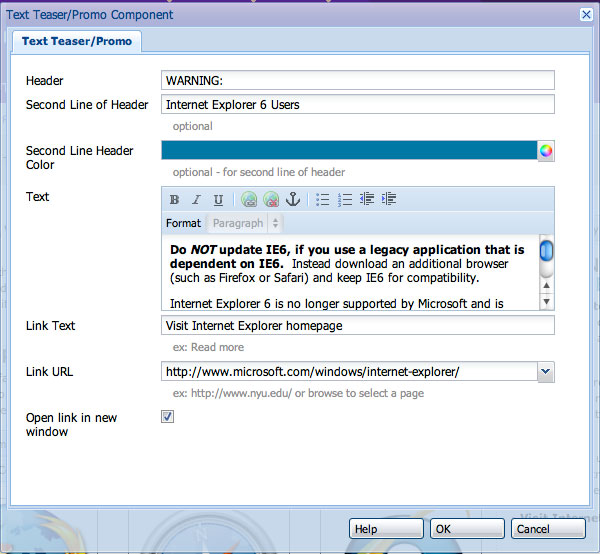The image size is (600, 554).
Task: Open color picker for header color
Action: tap(546, 151)
